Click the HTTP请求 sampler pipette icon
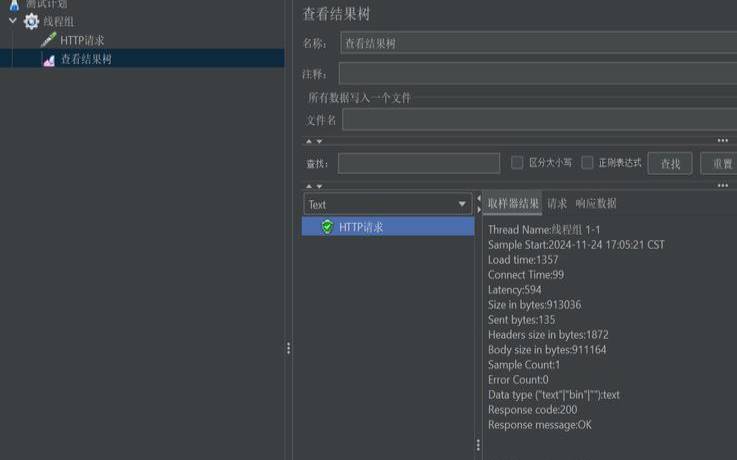 (48, 40)
